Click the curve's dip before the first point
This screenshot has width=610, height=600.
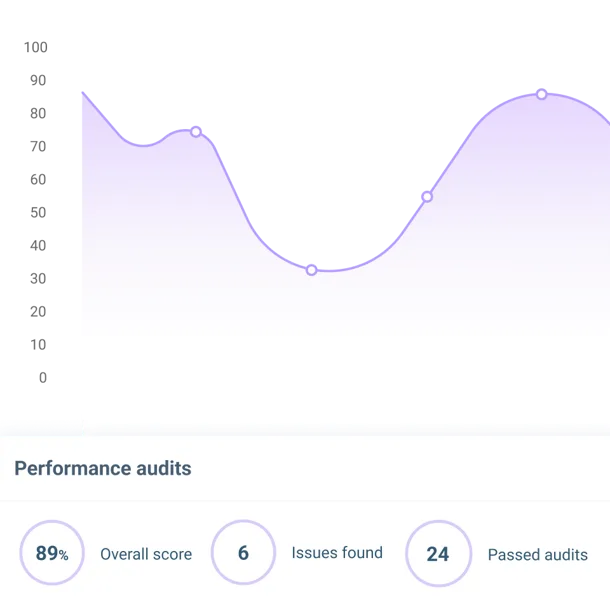[x=142, y=145]
